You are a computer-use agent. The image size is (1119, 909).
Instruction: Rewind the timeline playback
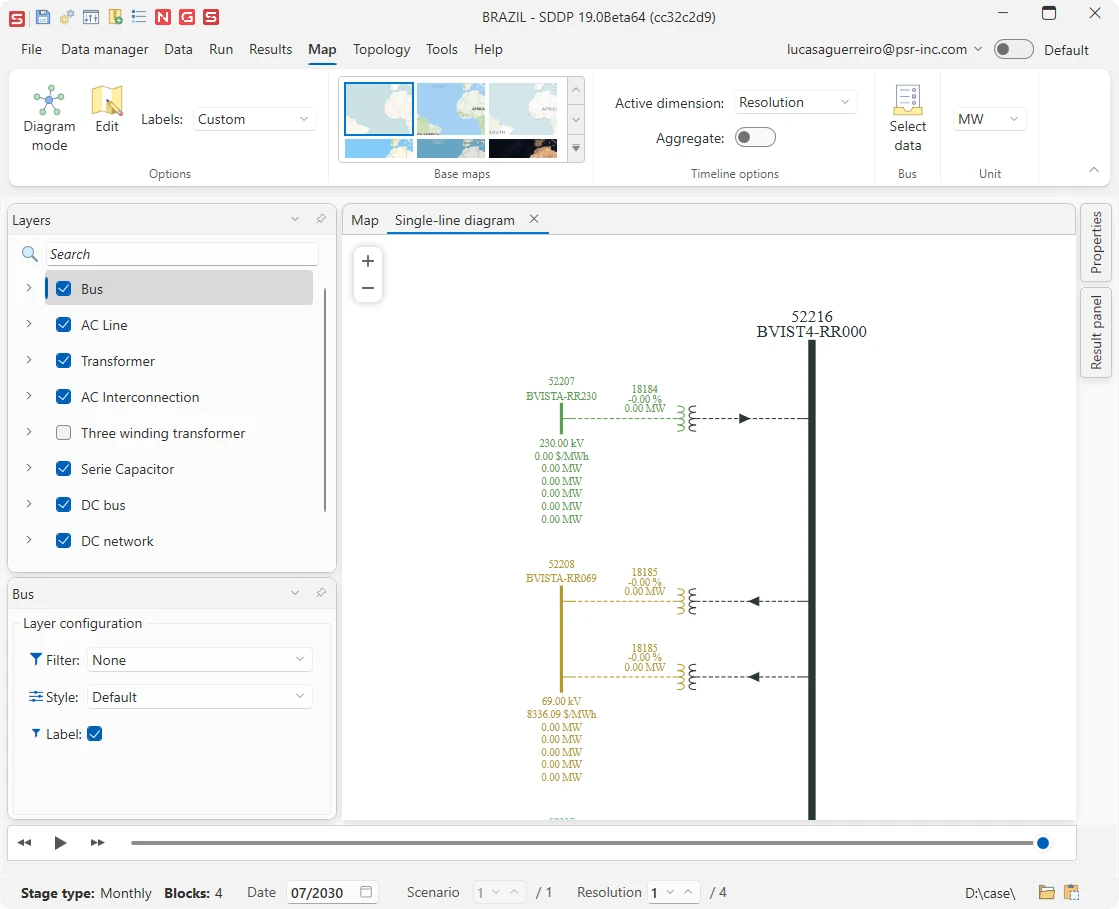pos(24,843)
